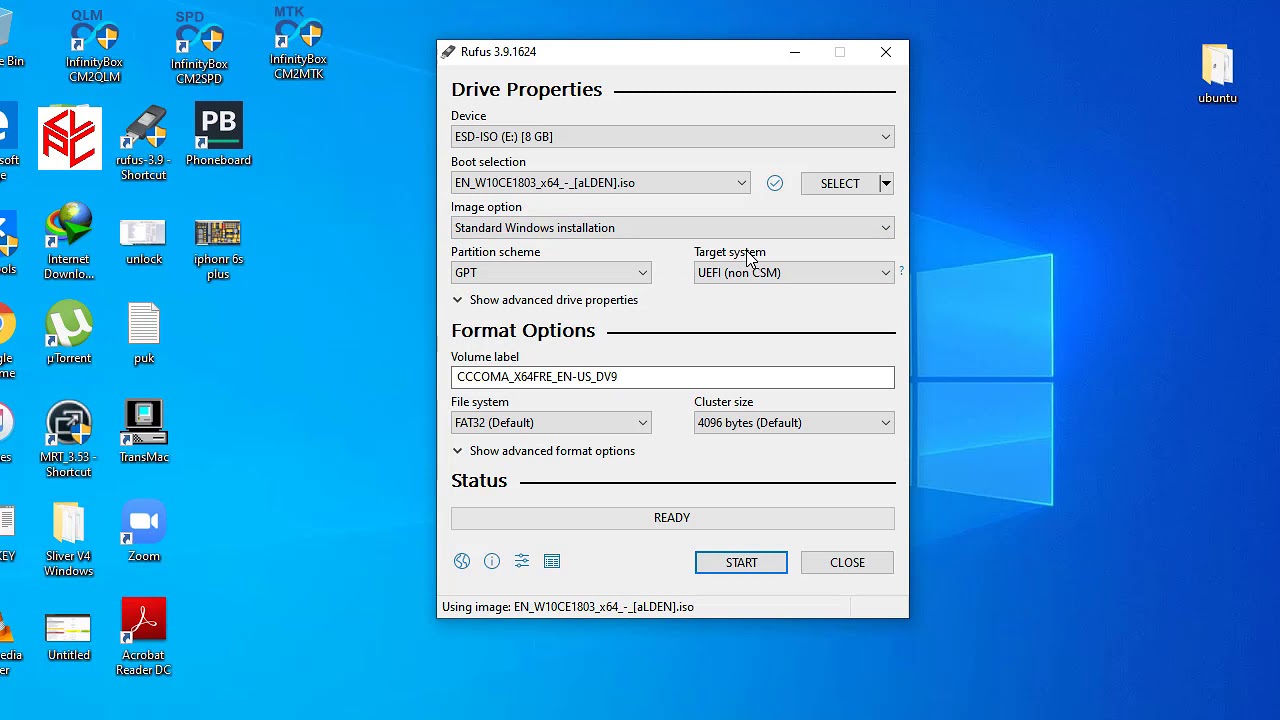Viewport: 1280px width, 720px height.
Task: Click the START button
Action: coord(741,563)
